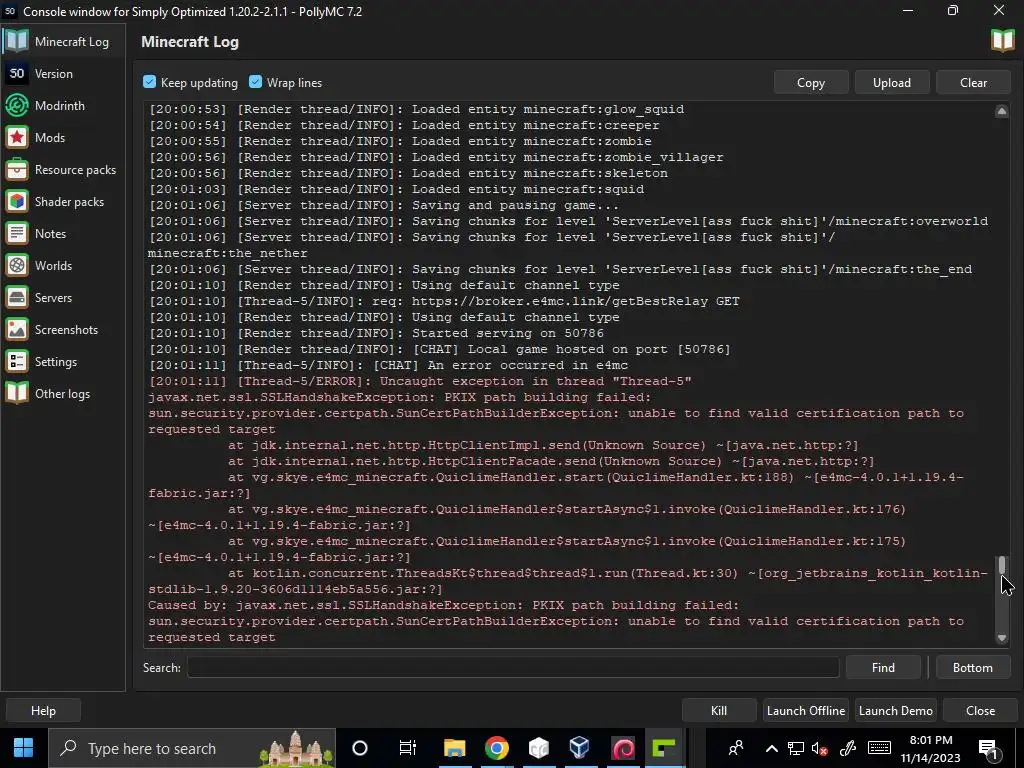Click the taskbar clock showing 8:01 PM
The height and width of the screenshot is (768, 1024).
(x=931, y=748)
